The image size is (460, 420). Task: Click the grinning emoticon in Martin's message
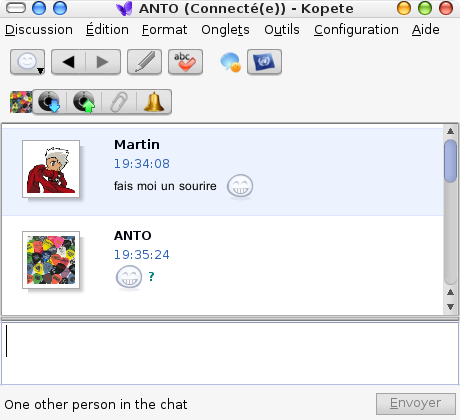(240, 187)
